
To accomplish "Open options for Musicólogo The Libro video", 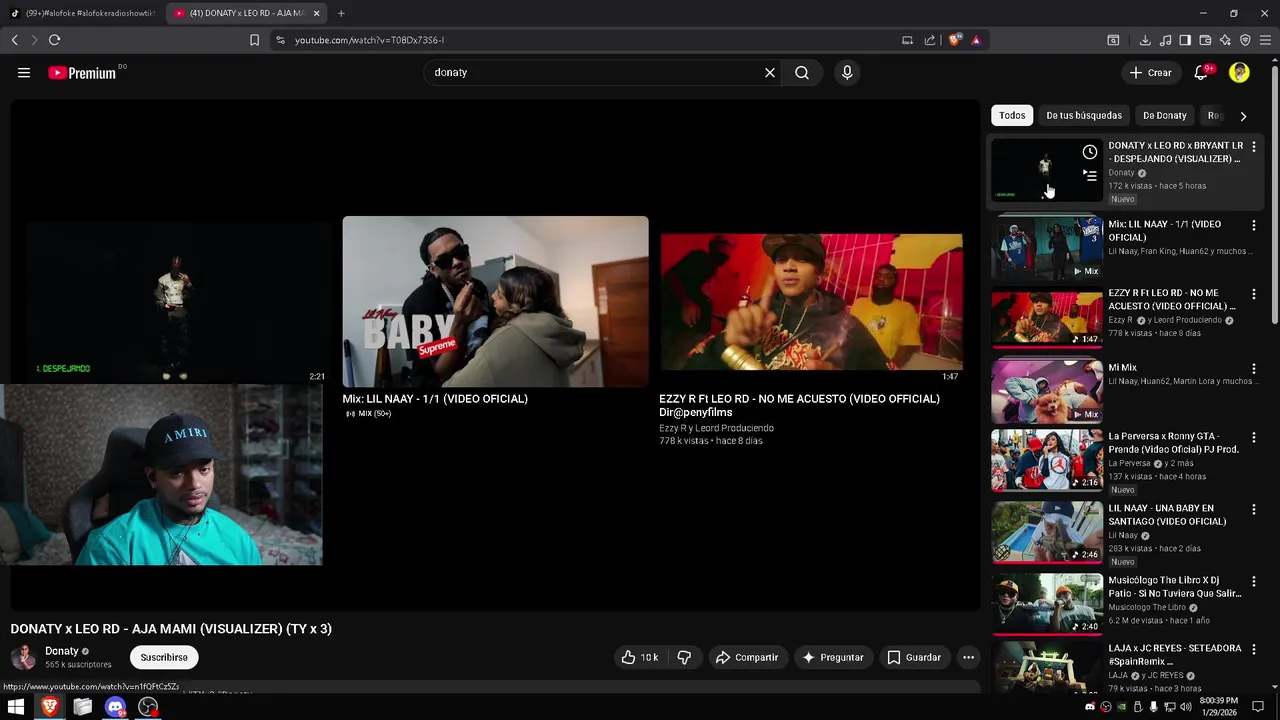I will [1254, 581].
